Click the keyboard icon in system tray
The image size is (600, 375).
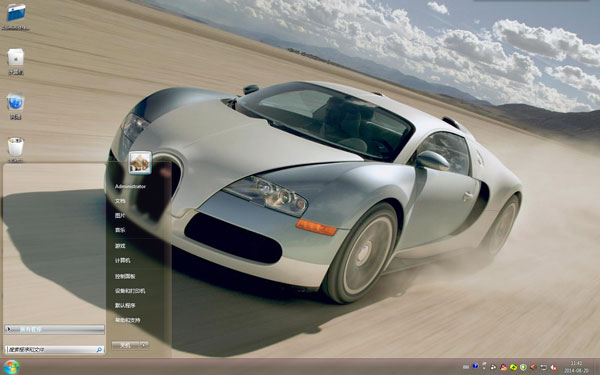click(466, 367)
